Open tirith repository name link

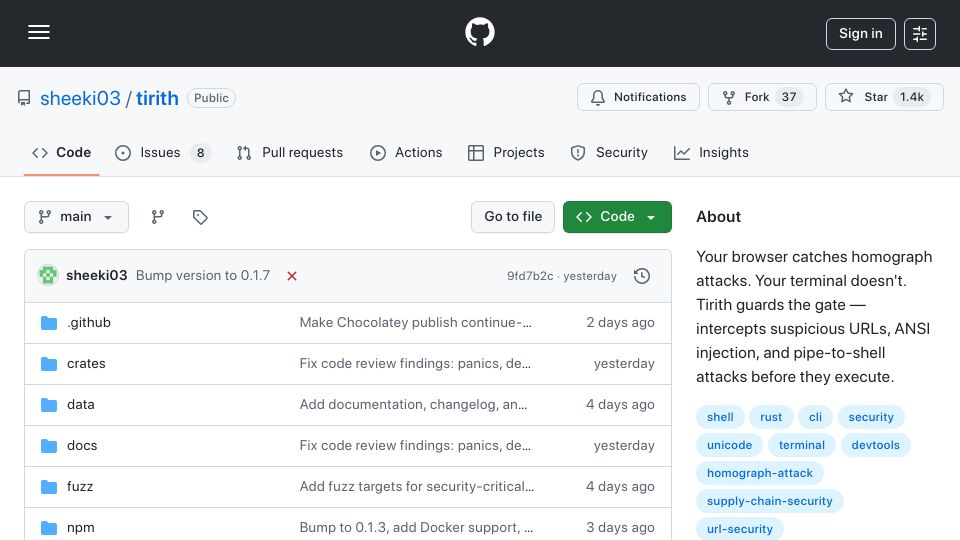coord(157,98)
